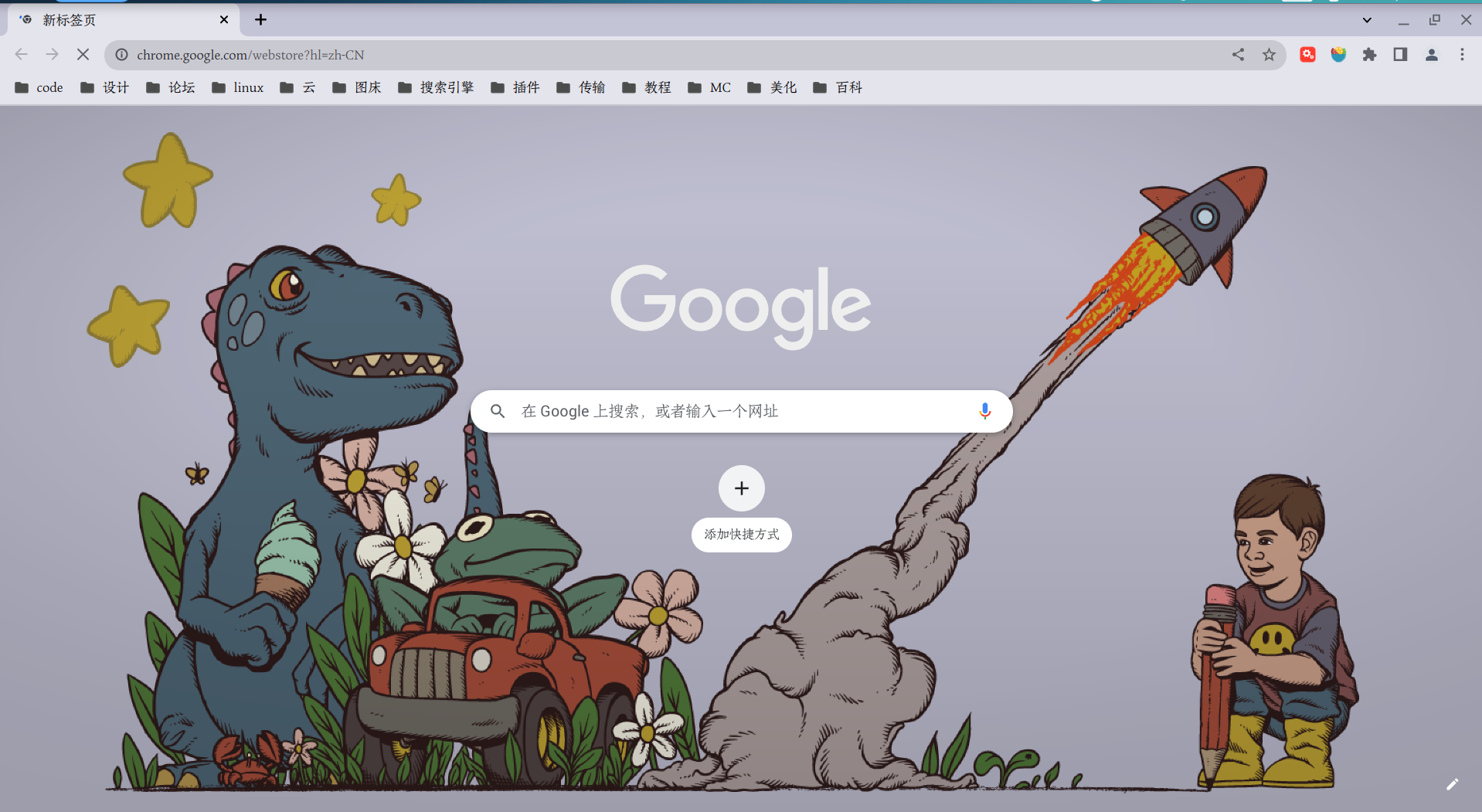Toggle the browser side panel

coord(1400,54)
